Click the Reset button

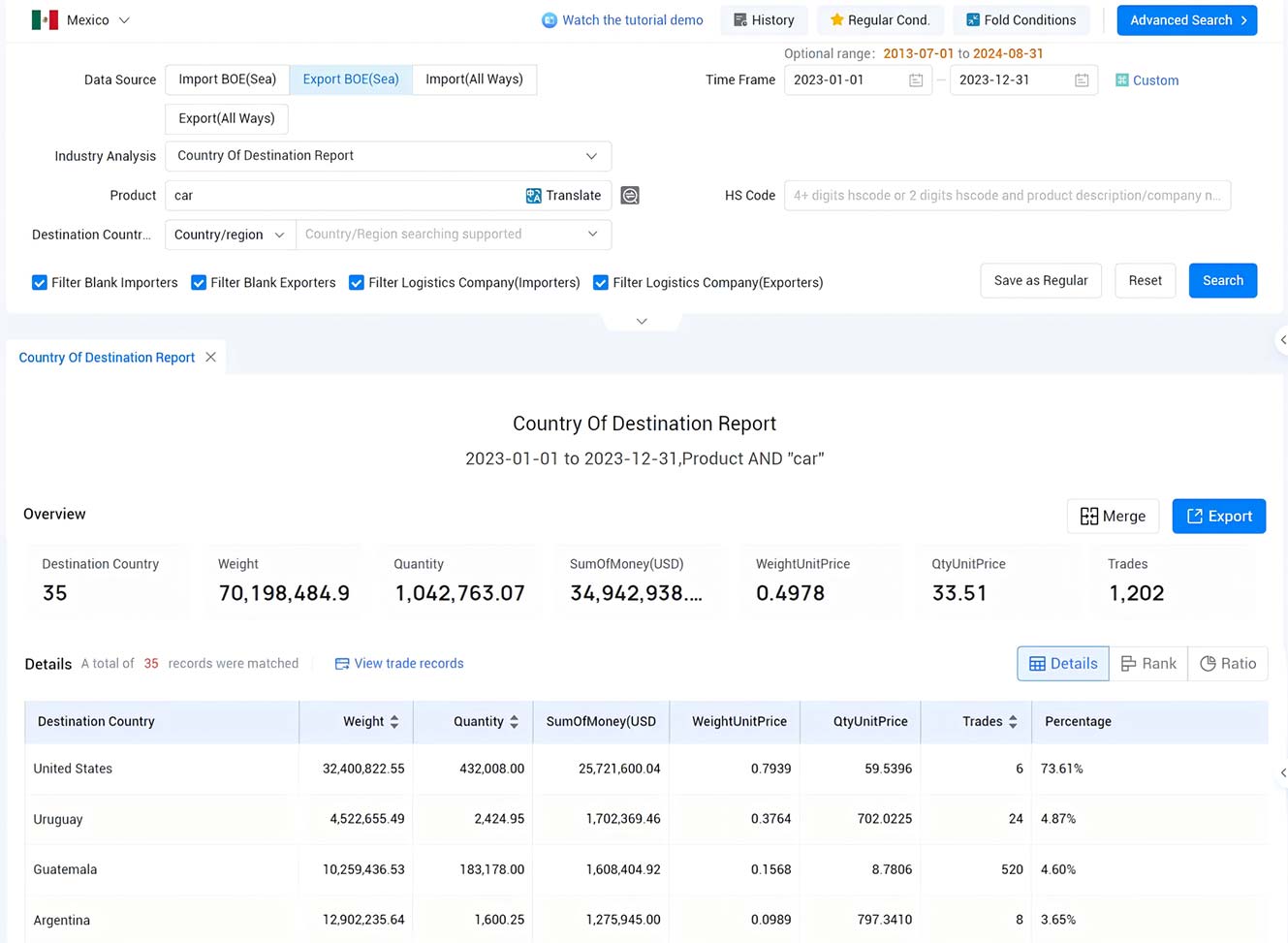(x=1145, y=281)
